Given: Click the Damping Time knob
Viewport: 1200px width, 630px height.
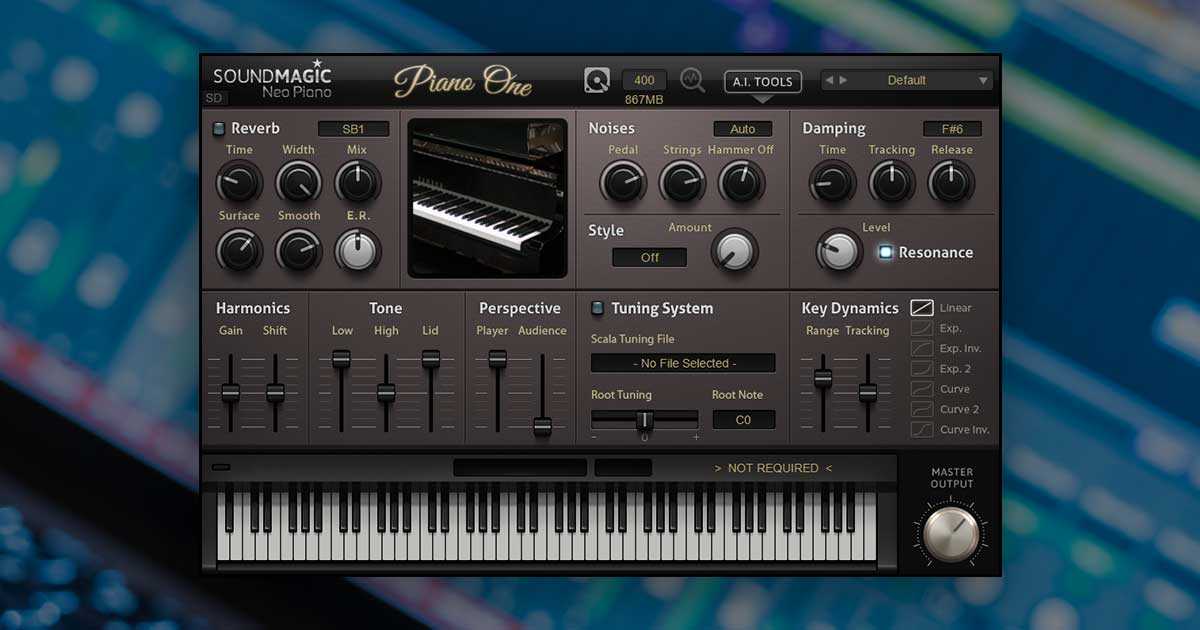Looking at the screenshot, I should 832,182.
